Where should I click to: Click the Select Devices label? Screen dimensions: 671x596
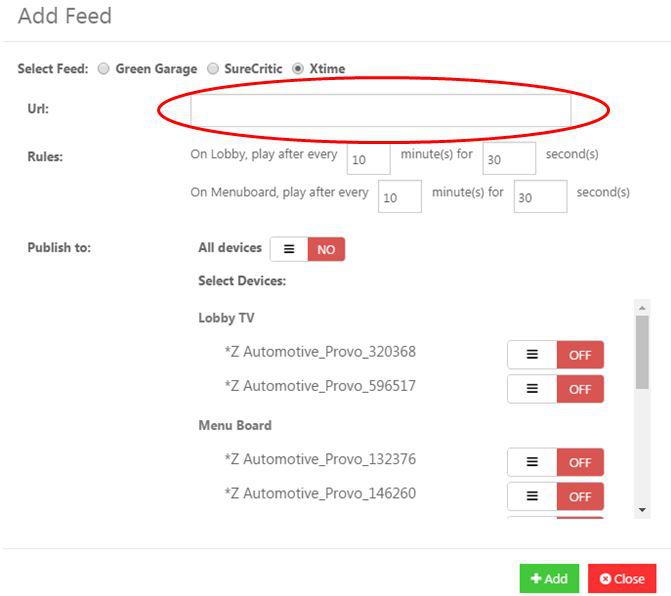point(242,281)
